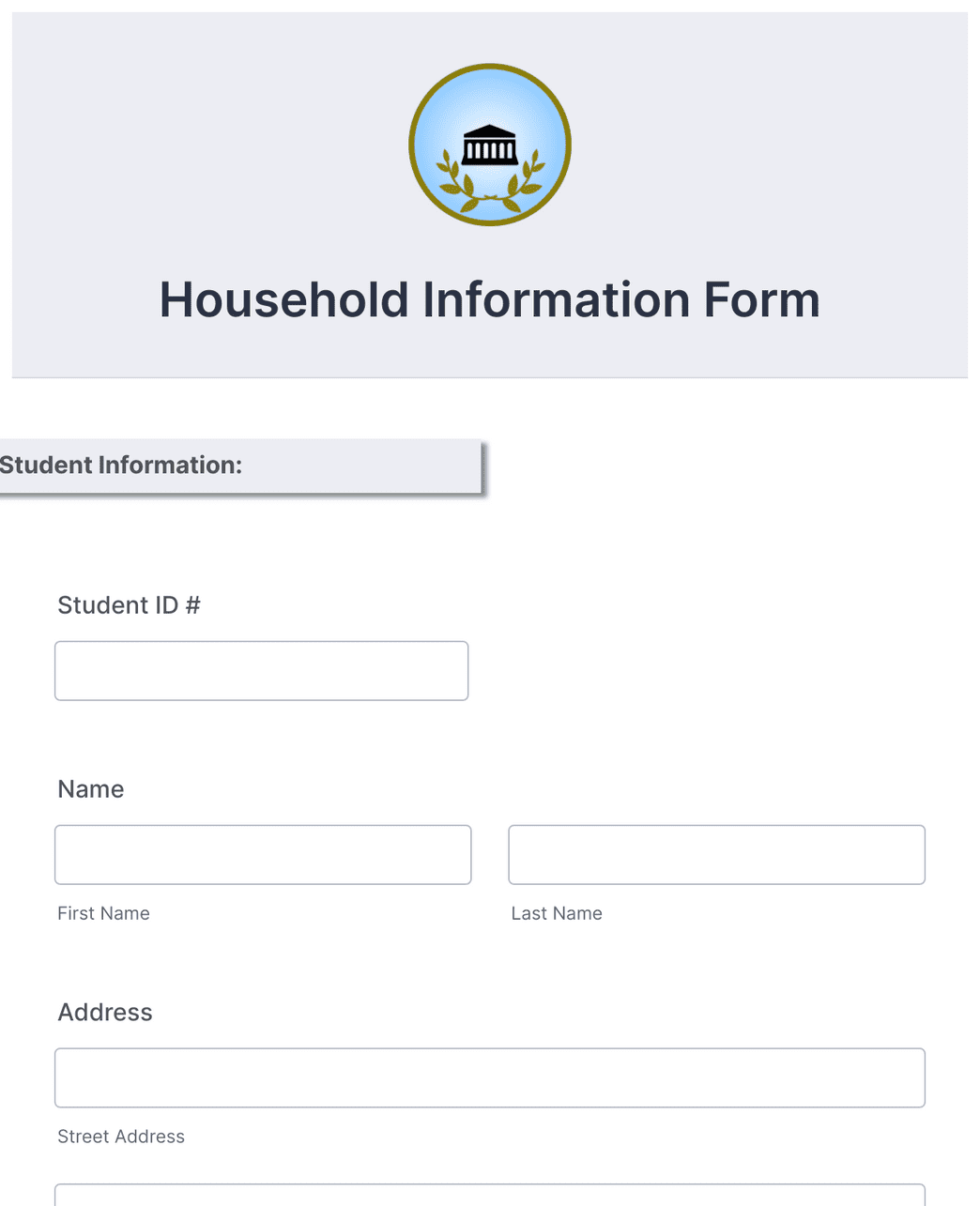The height and width of the screenshot is (1206, 980).
Task: Click the Household Information Form title
Action: click(489, 299)
